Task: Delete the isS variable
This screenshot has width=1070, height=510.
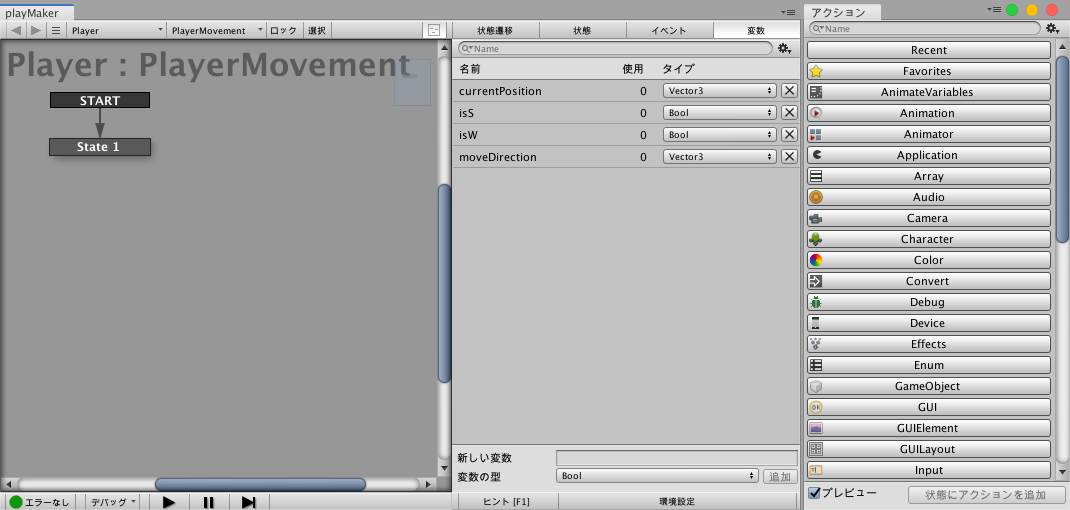Action: [789, 113]
